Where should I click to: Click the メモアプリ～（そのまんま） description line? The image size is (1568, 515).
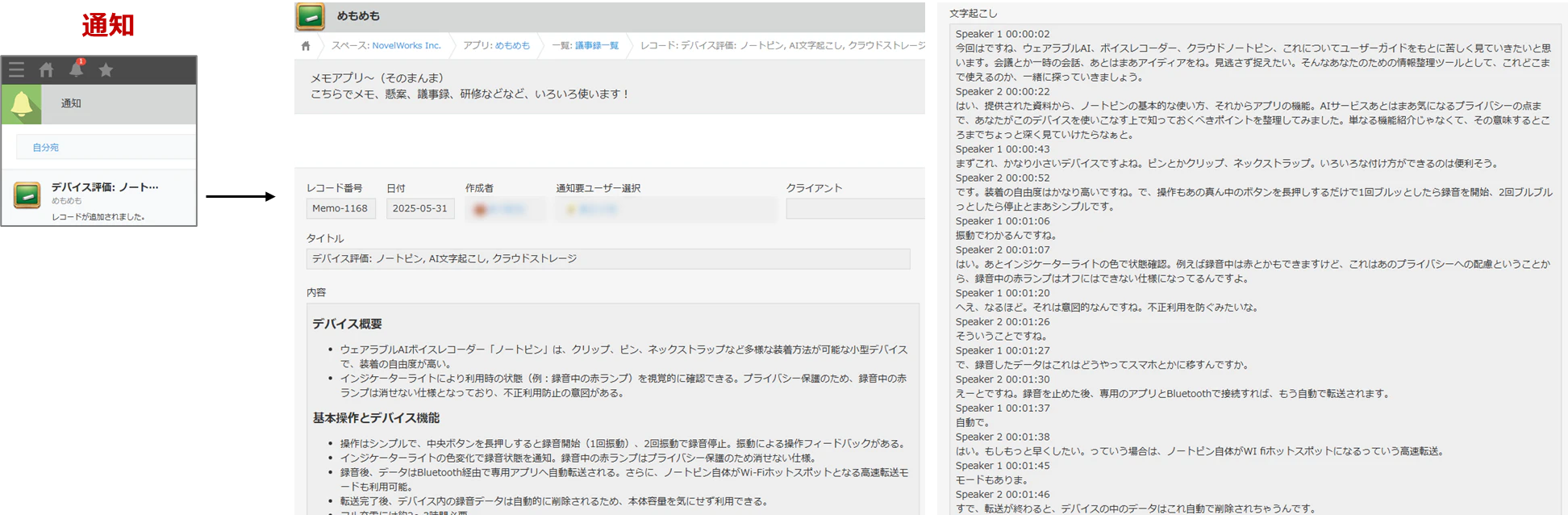tap(377, 78)
